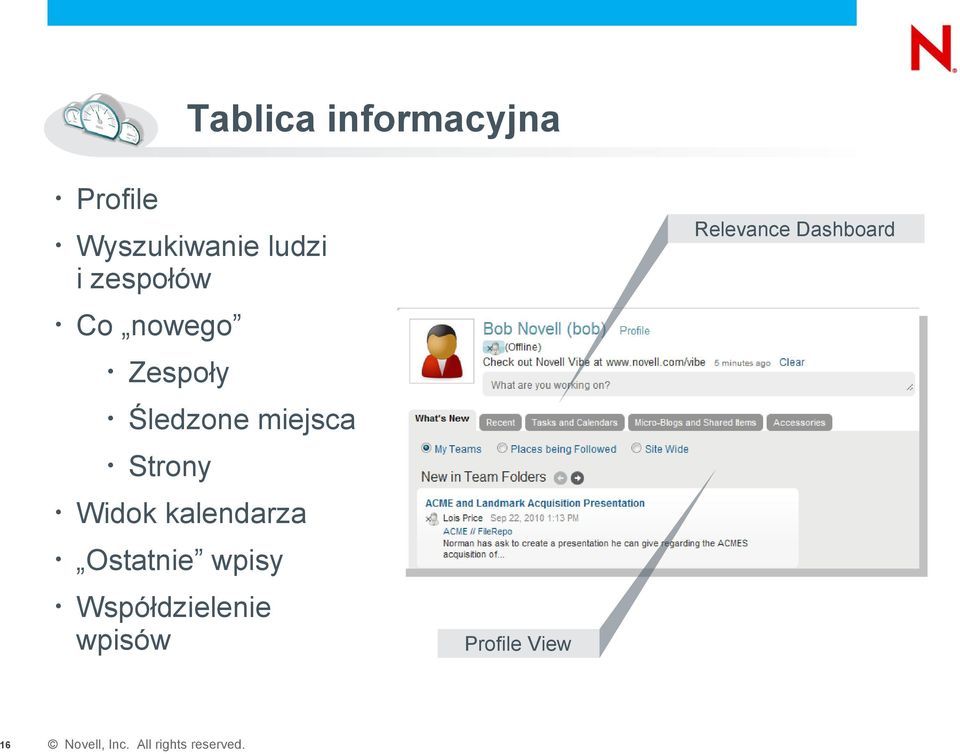Click the 5 minutes ago timestamp
Image resolution: width=960 pixels, height=754 pixels.
click(742, 363)
